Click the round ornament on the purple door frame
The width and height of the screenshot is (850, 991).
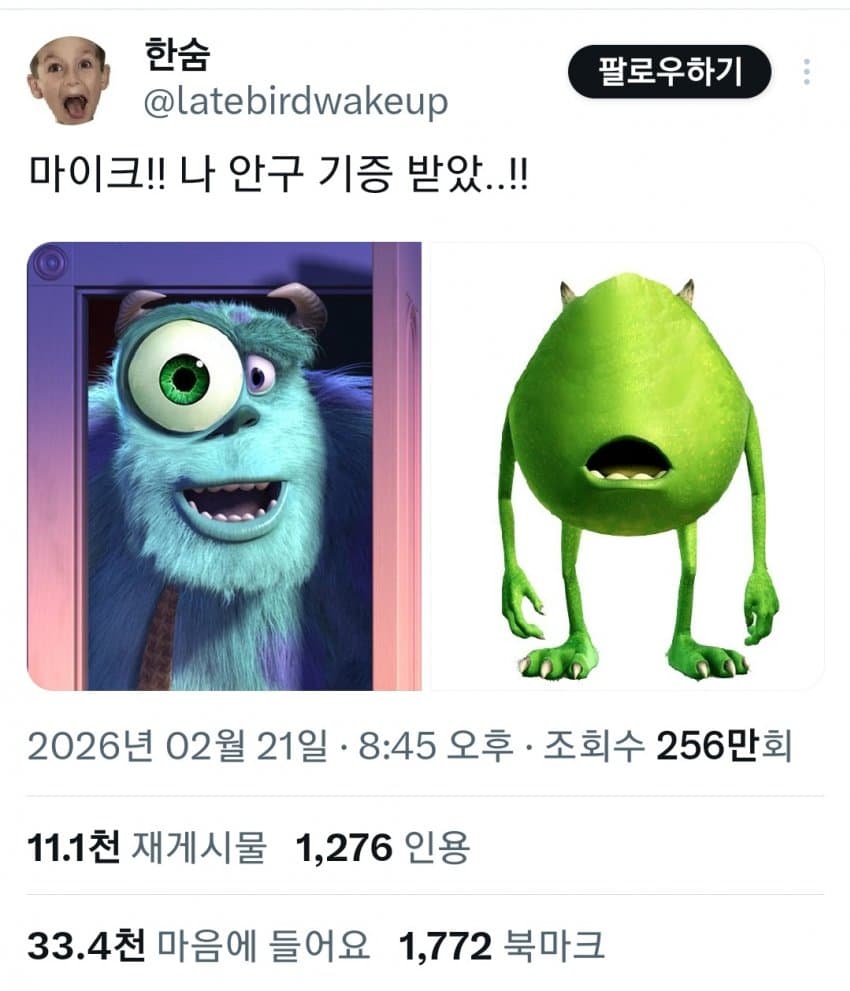(x=52, y=262)
